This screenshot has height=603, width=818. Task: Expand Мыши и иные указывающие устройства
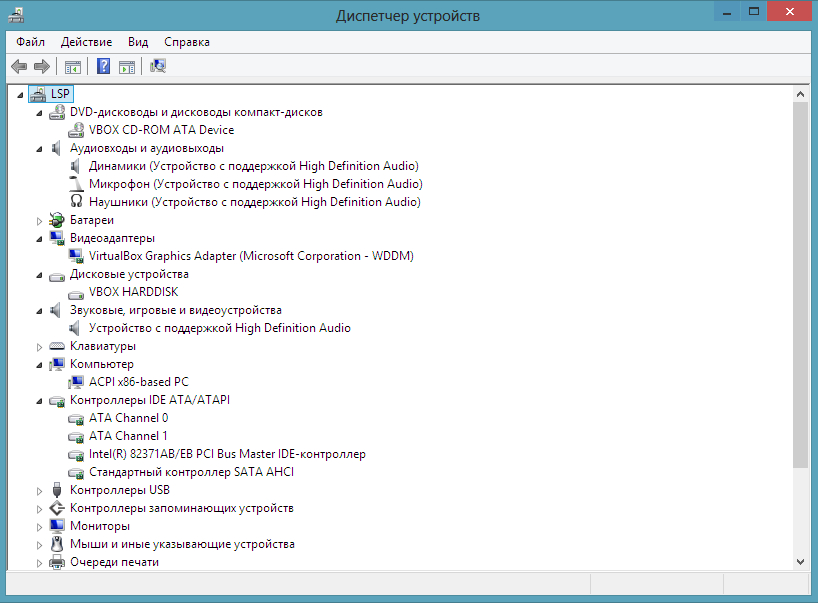[40, 545]
